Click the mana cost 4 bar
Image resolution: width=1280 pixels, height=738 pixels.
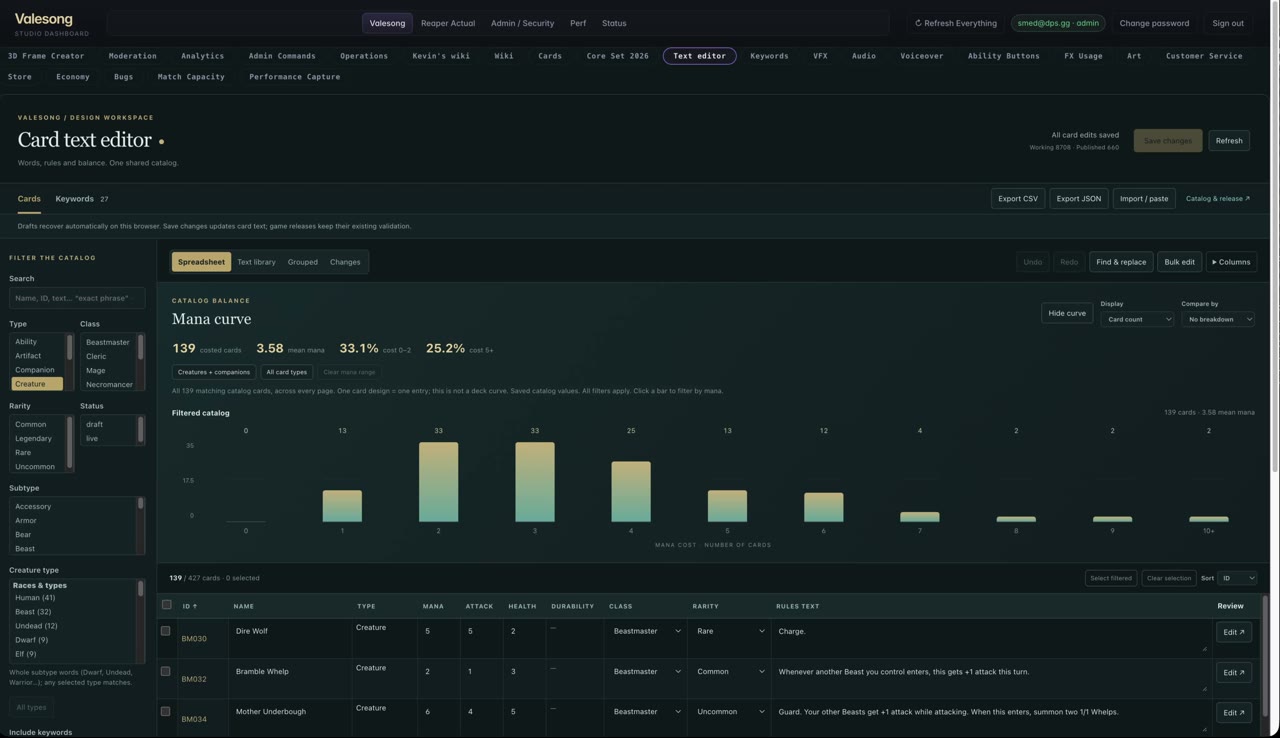(x=631, y=491)
